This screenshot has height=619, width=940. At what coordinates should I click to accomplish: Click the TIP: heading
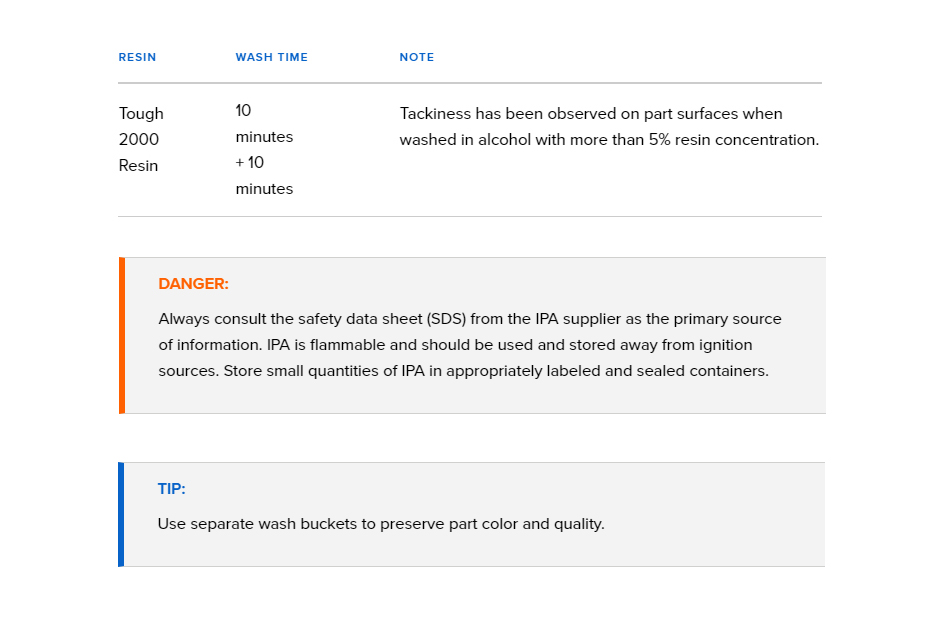(x=171, y=489)
